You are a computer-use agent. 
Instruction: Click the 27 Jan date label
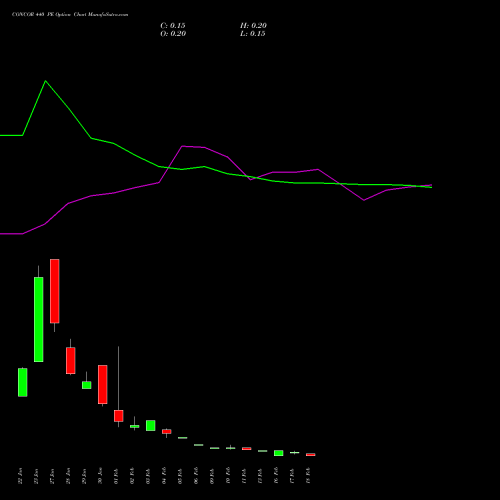coord(52,476)
